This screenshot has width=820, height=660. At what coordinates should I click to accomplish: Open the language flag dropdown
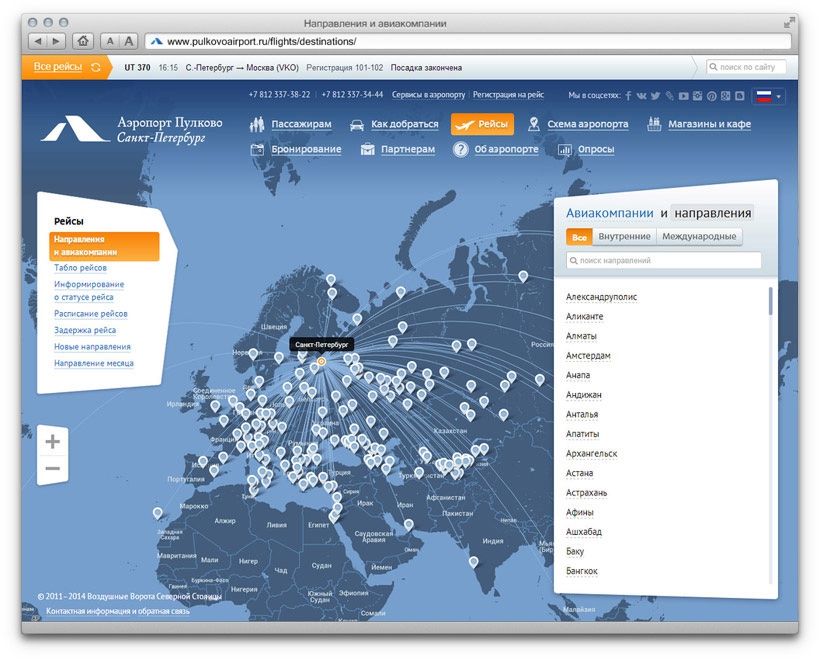pyautogui.click(x=769, y=96)
